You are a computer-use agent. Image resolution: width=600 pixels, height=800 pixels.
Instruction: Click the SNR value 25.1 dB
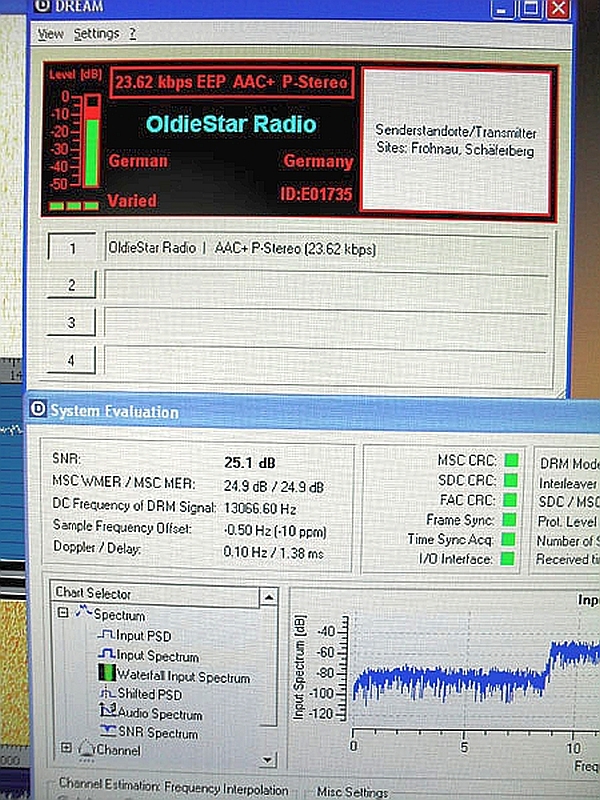(250, 463)
